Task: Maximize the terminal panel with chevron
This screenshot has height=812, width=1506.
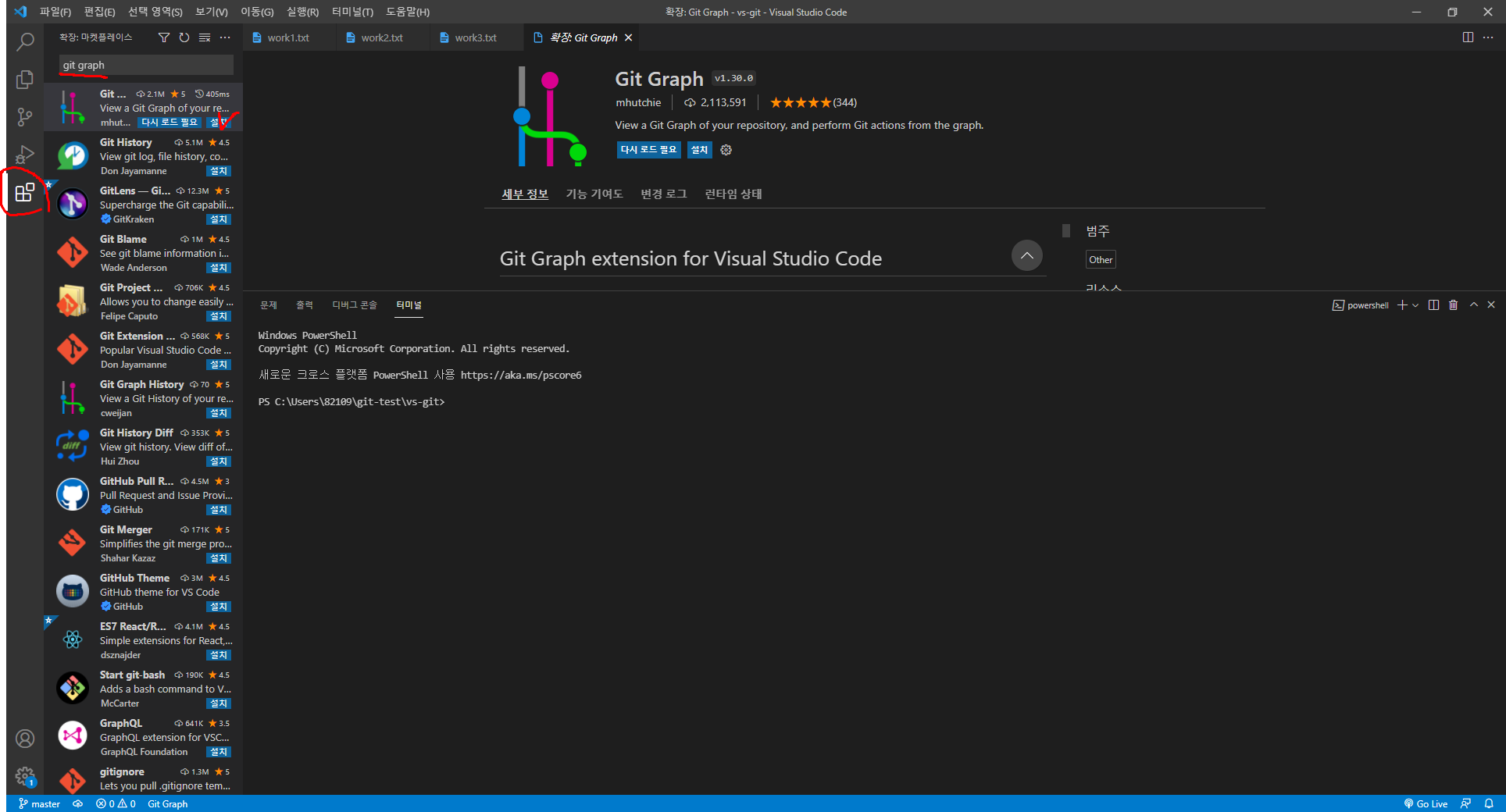Action: click(x=1473, y=305)
